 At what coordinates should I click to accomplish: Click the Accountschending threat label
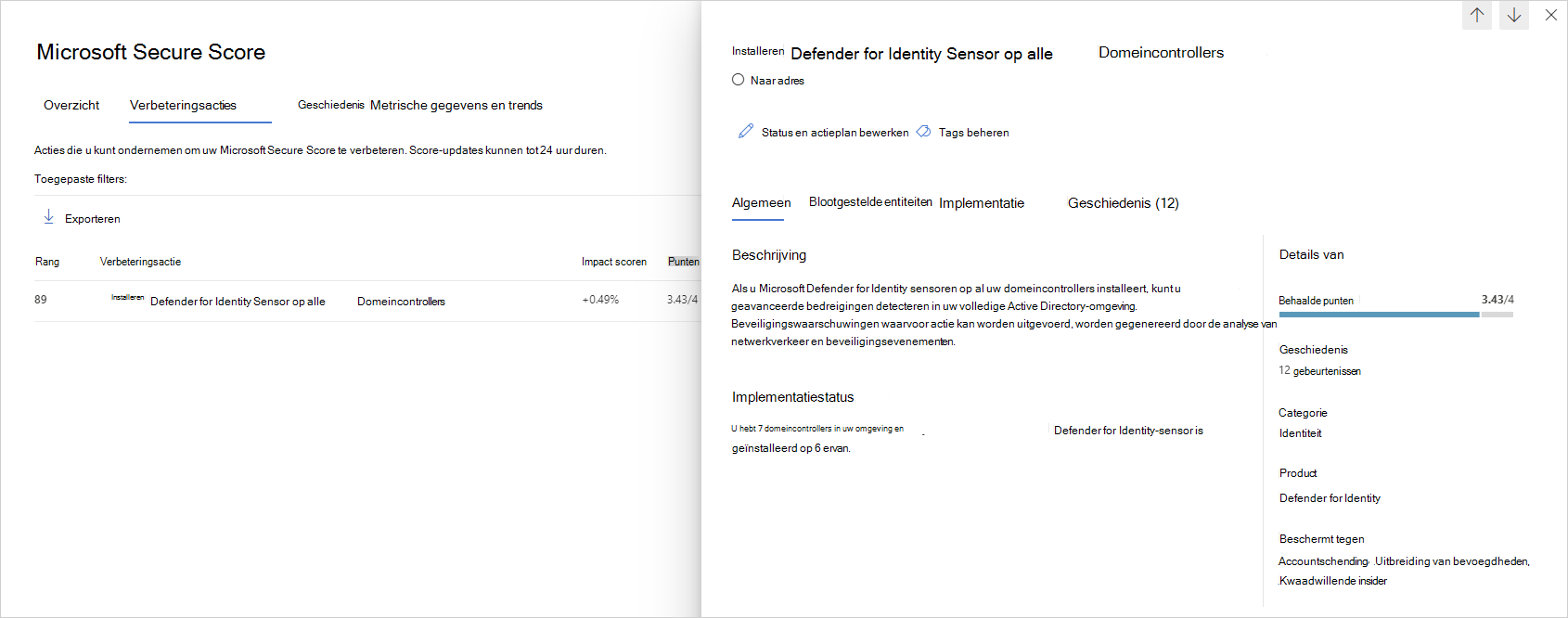(x=1323, y=561)
